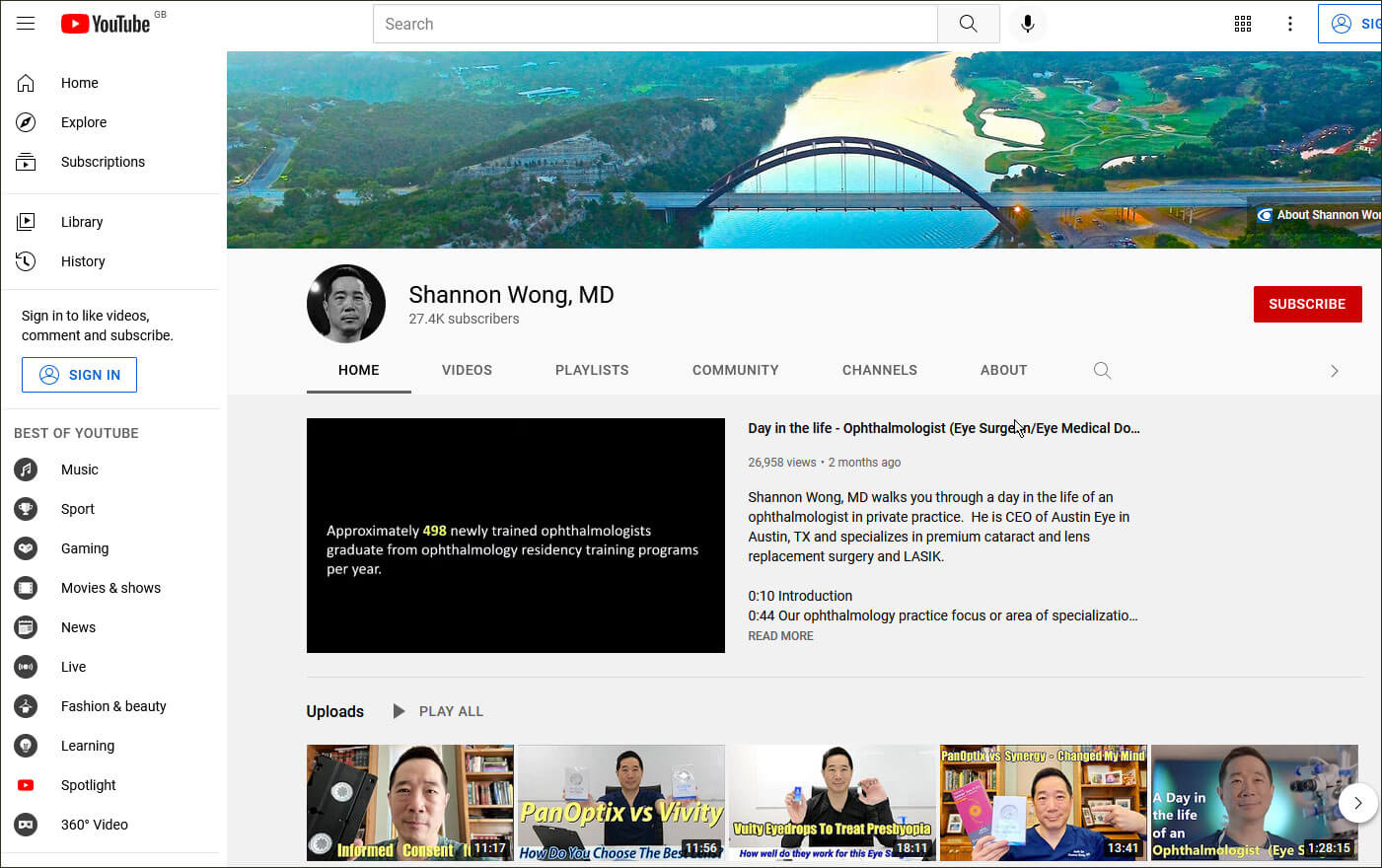The image size is (1382, 868).
Task: Show next uploads with carousel arrow
Action: 1357,803
